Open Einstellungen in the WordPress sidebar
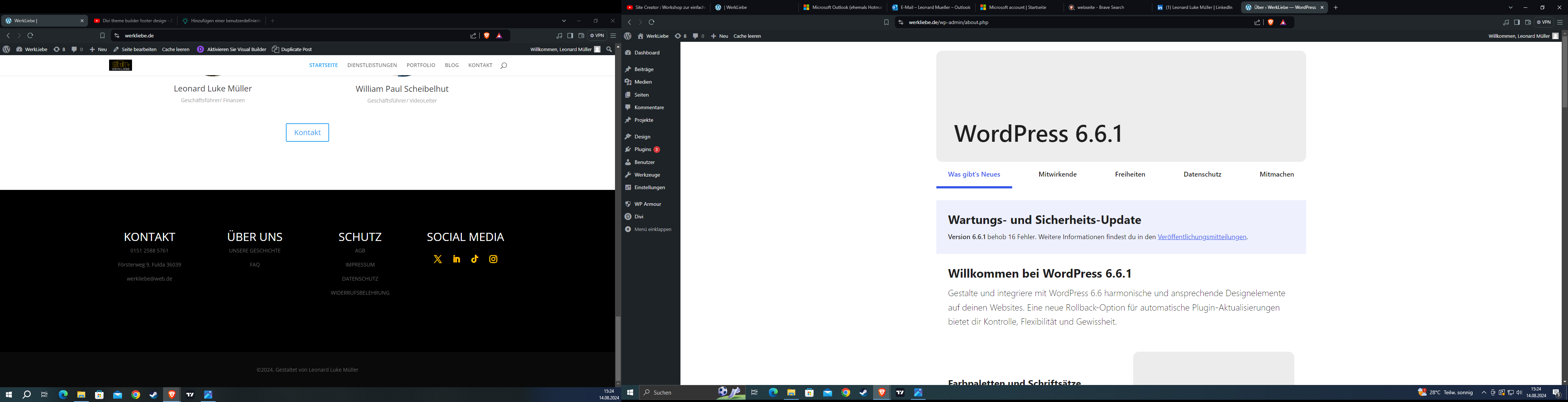The image size is (1568, 402). click(x=649, y=188)
